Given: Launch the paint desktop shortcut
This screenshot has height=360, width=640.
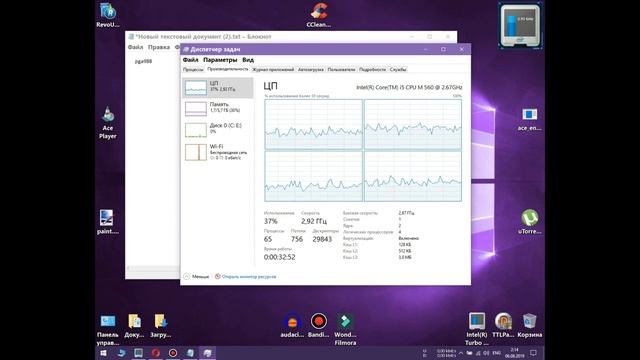Looking at the screenshot, I should point(108,222).
